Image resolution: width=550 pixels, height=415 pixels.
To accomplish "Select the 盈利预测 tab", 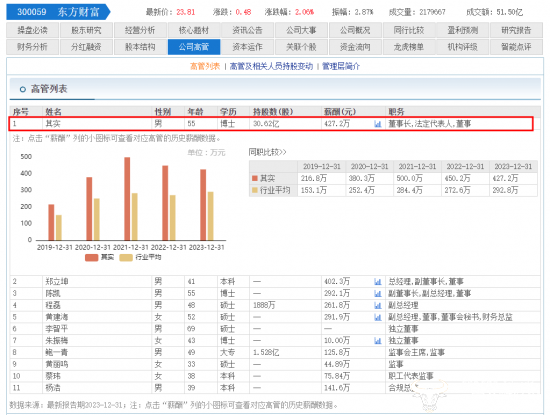I will click(462, 30).
